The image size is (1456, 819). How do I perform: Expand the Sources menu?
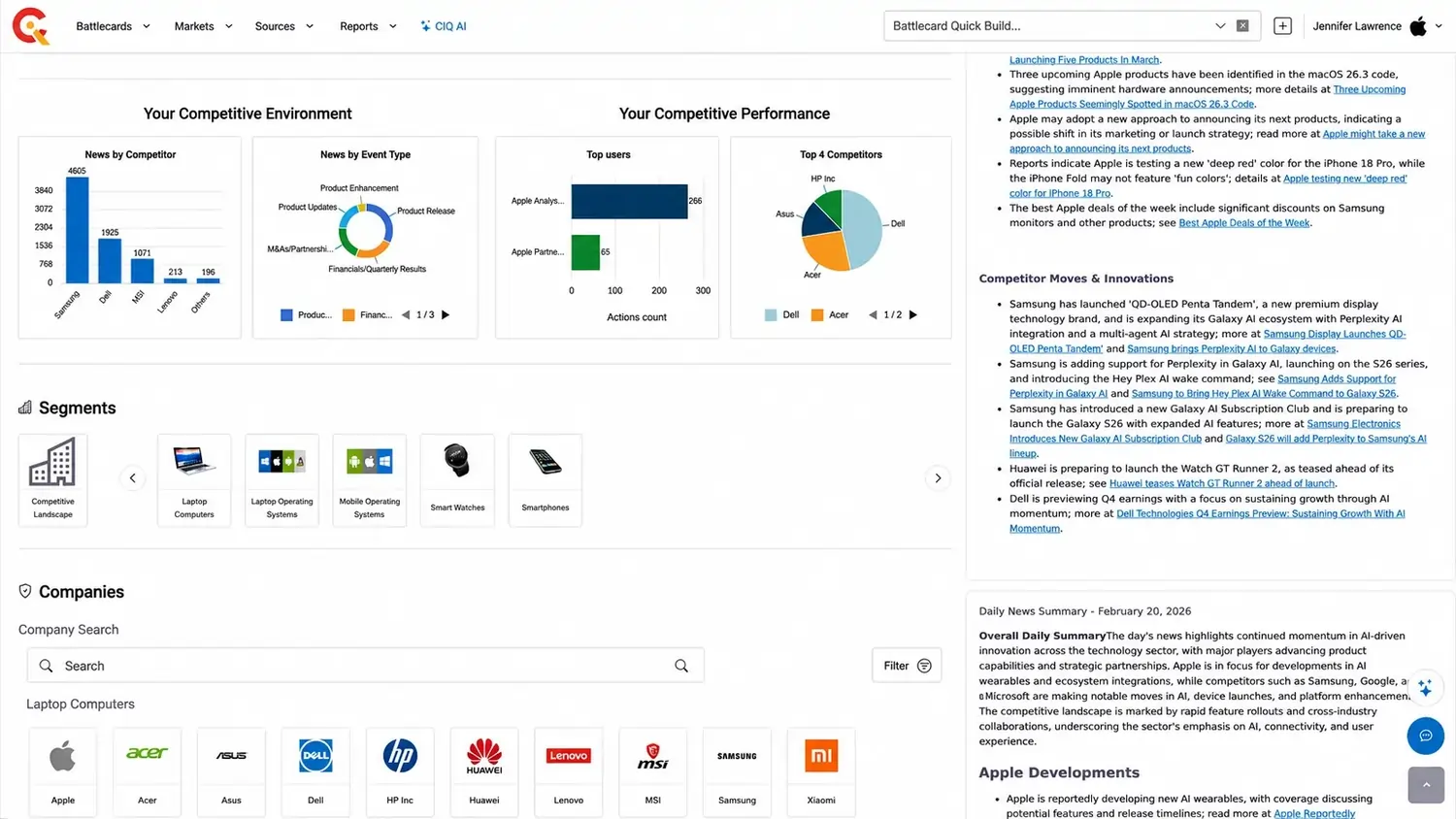283,26
